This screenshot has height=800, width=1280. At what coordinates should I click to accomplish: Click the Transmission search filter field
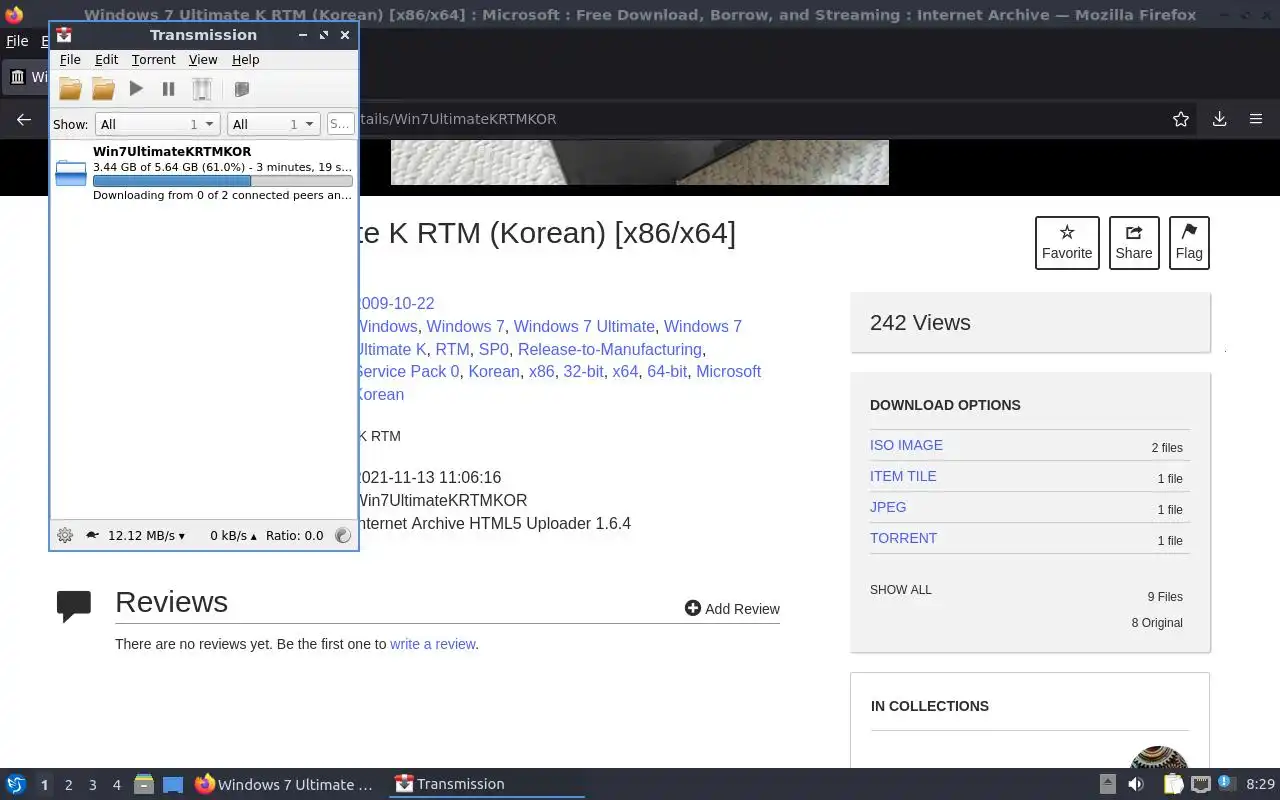pos(340,124)
